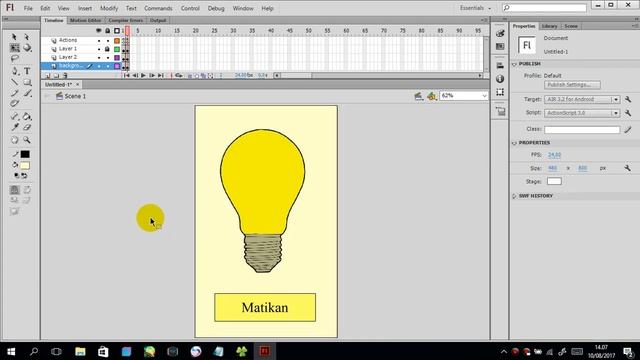Select the Text tool
The height and width of the screenshot is (360, 640).
27,71
